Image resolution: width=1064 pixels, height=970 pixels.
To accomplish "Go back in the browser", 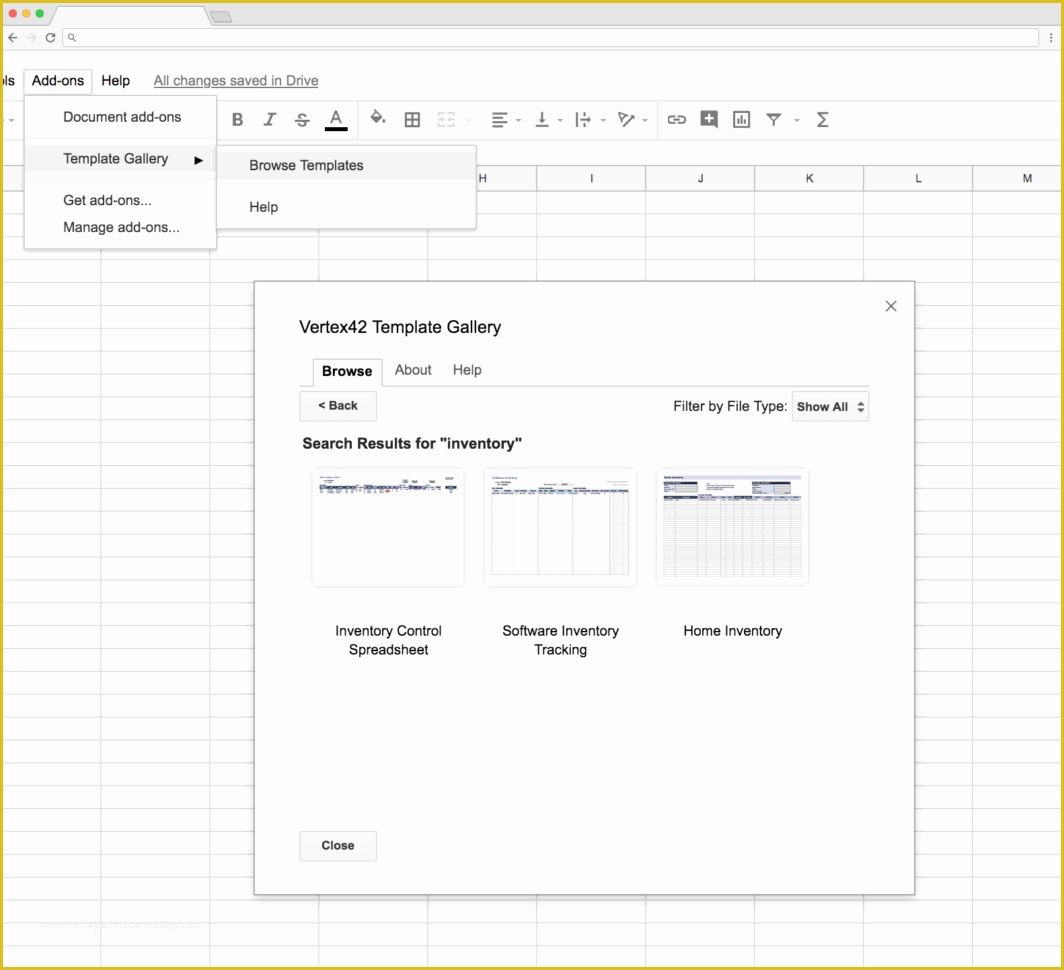I will pyautogui.click(x=13, y=37).
